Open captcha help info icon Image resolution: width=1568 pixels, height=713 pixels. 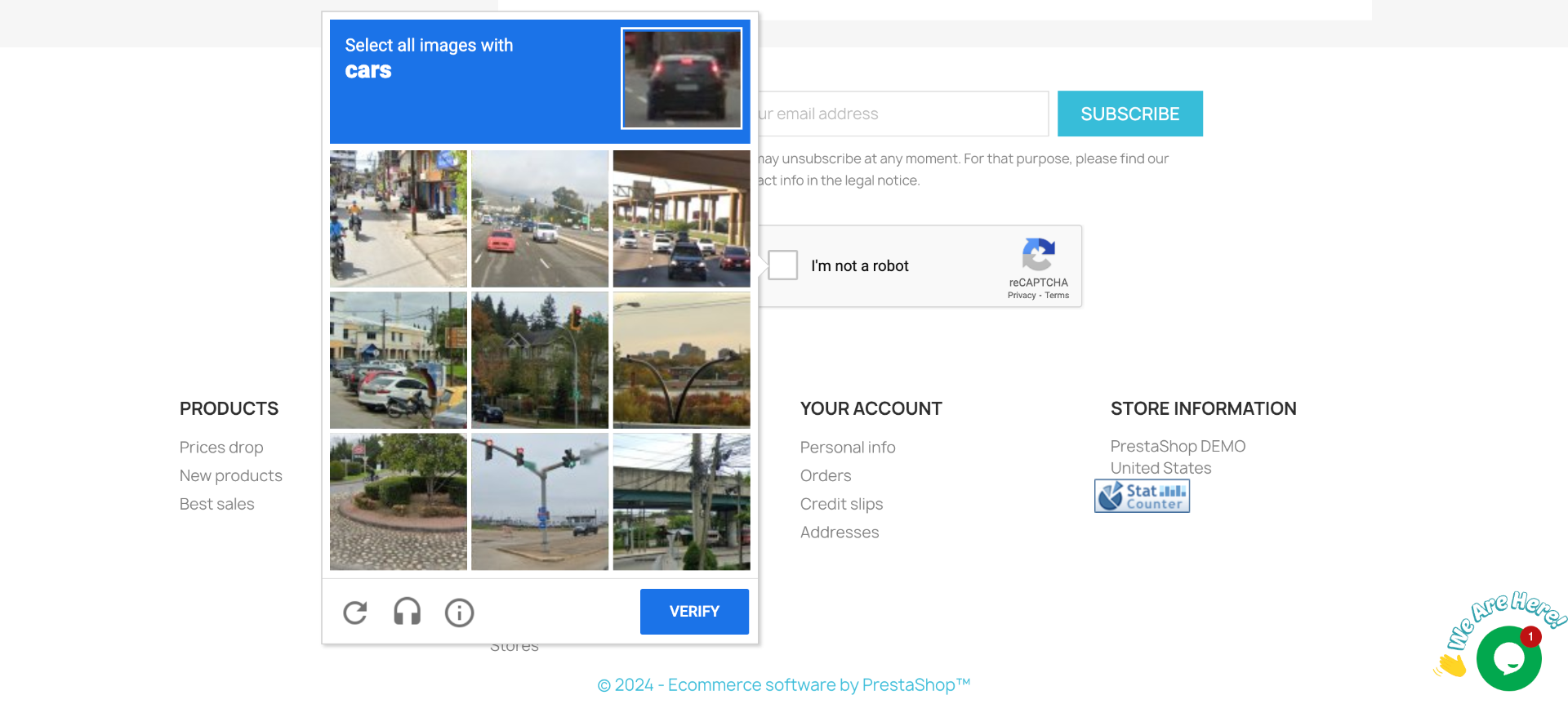click(x=459, y=613)
